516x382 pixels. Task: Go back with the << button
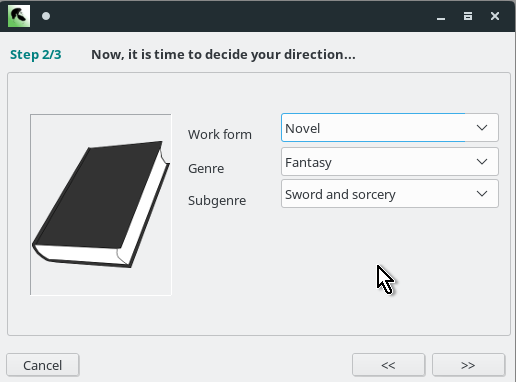(388, 365)
